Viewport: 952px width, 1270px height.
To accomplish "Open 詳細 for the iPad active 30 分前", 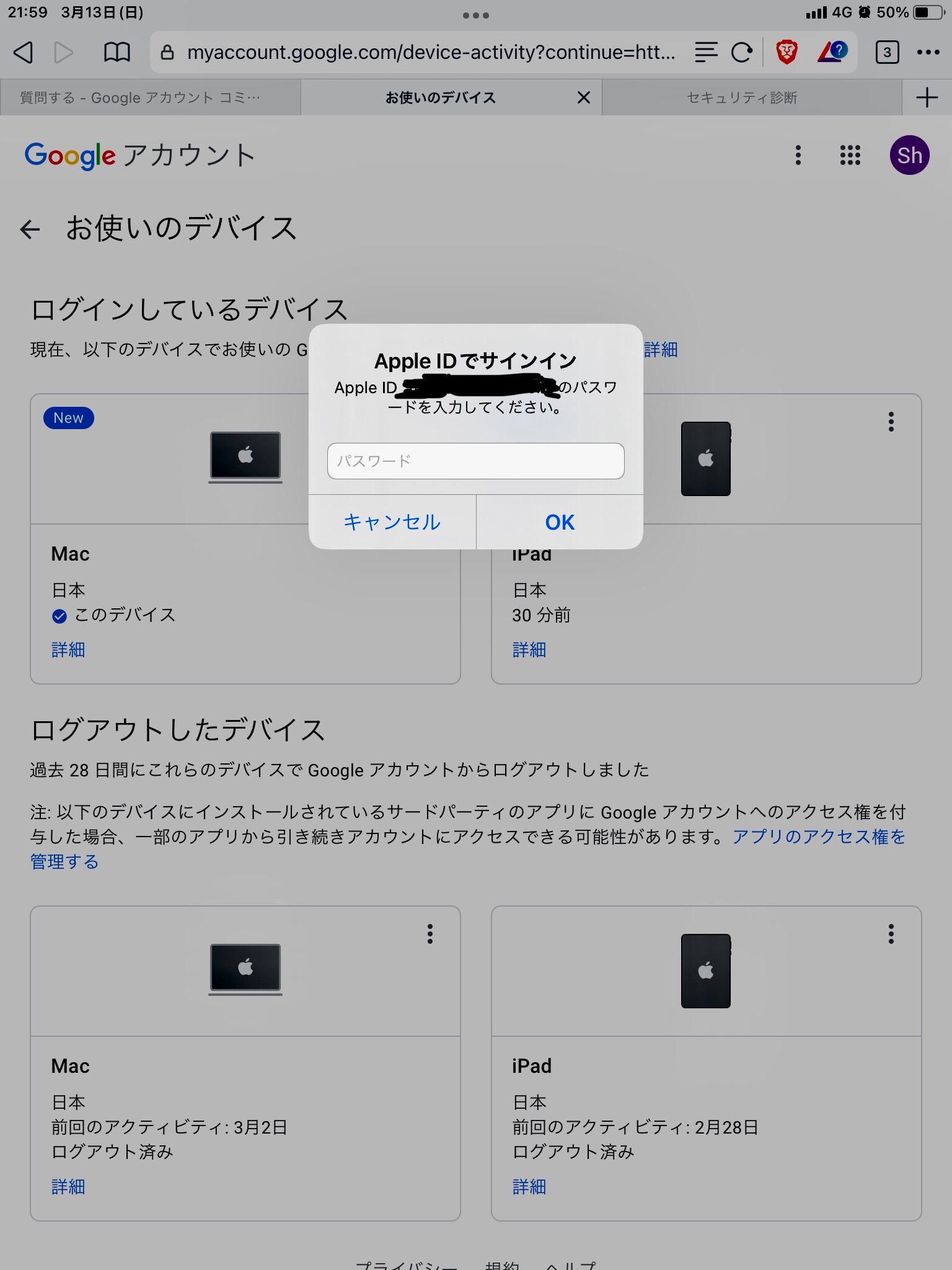I will (x=529, y=650).
